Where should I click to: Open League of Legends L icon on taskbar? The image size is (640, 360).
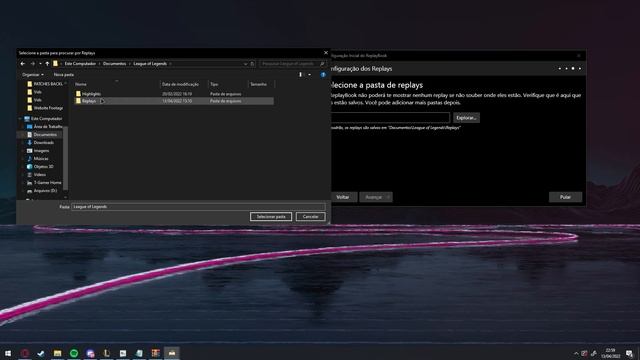pyautogui.click(x=107, y=353)
